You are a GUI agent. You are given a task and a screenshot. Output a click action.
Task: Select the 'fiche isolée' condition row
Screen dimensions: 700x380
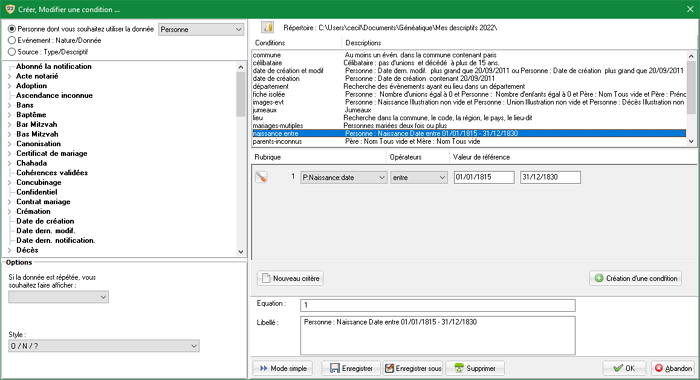[469, 94]
